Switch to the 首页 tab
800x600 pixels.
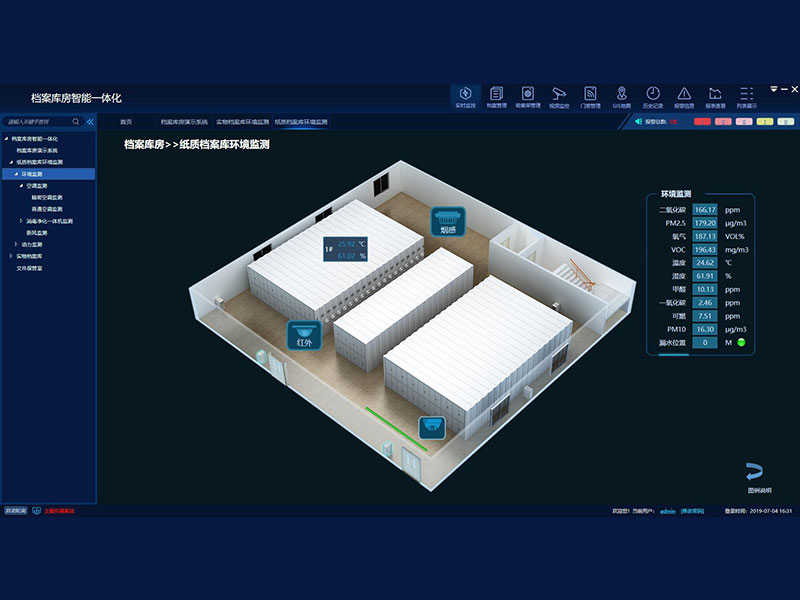pos(126,122)
